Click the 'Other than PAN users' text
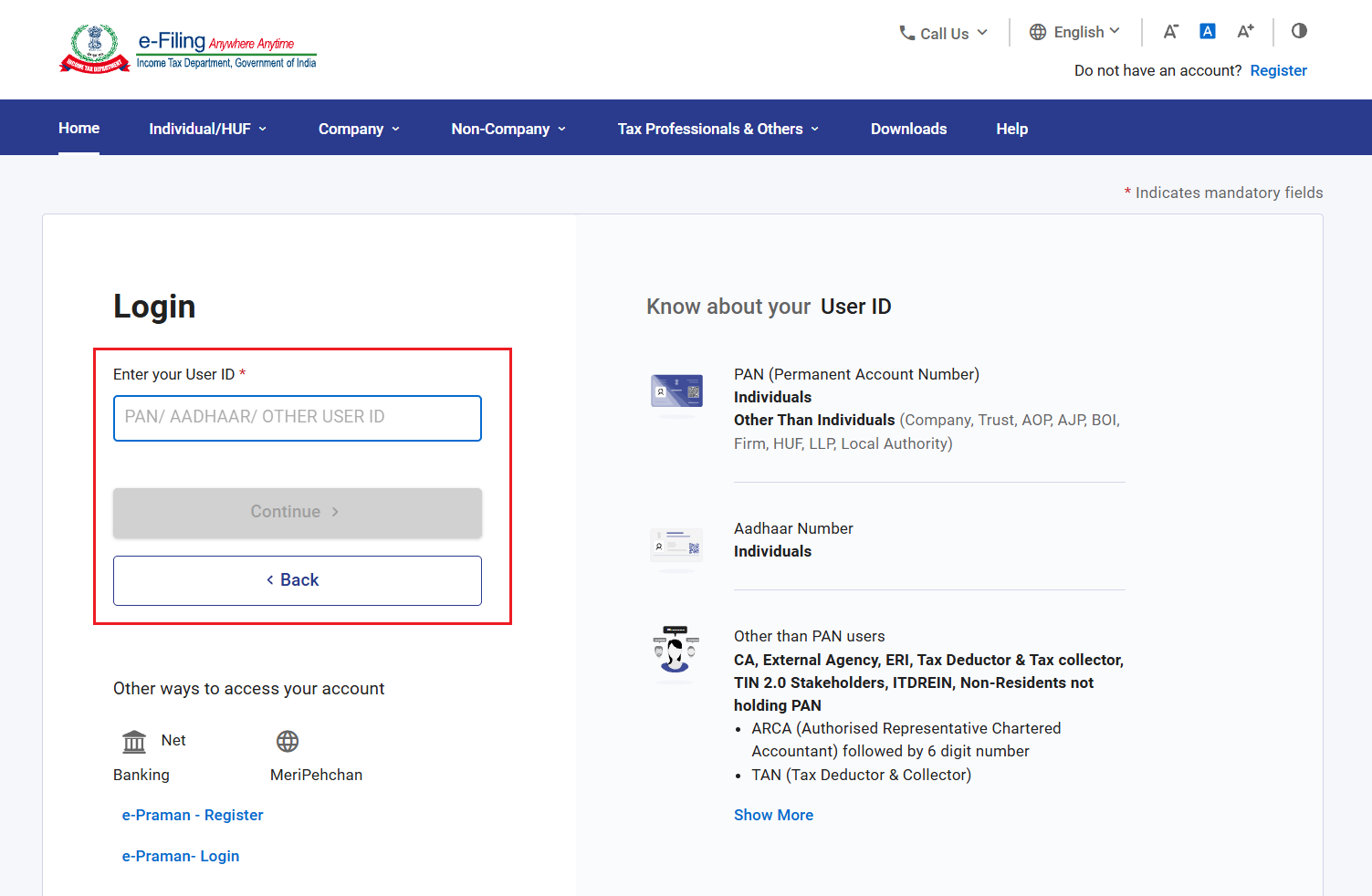 (809, 636)
